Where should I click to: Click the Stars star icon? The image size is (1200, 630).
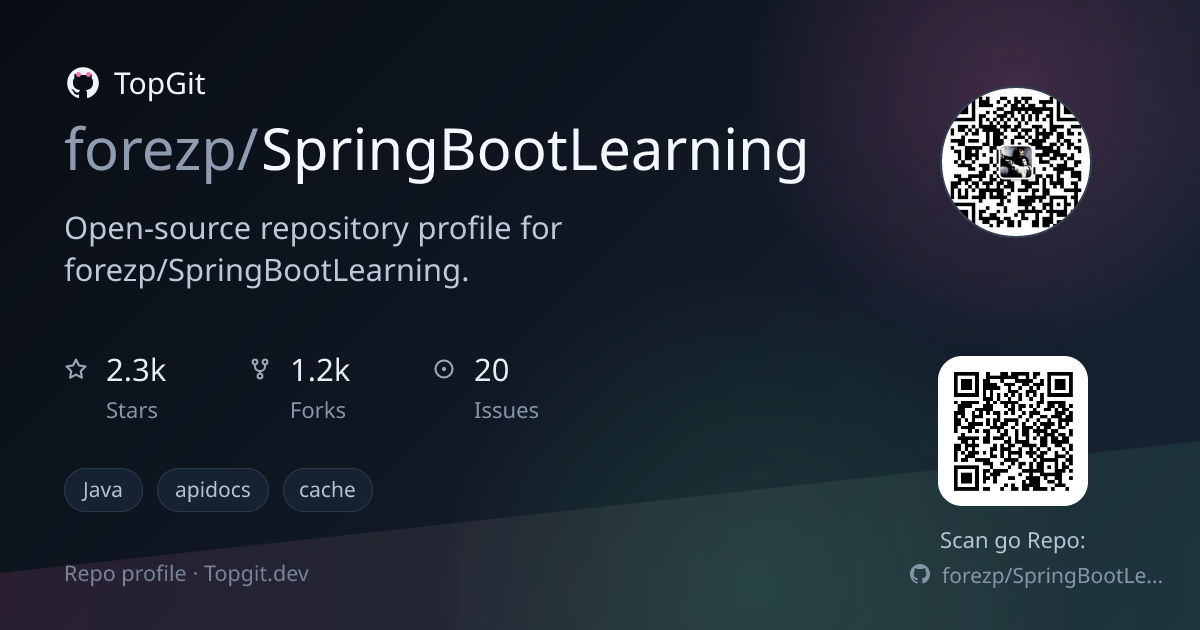coord(76,370)
